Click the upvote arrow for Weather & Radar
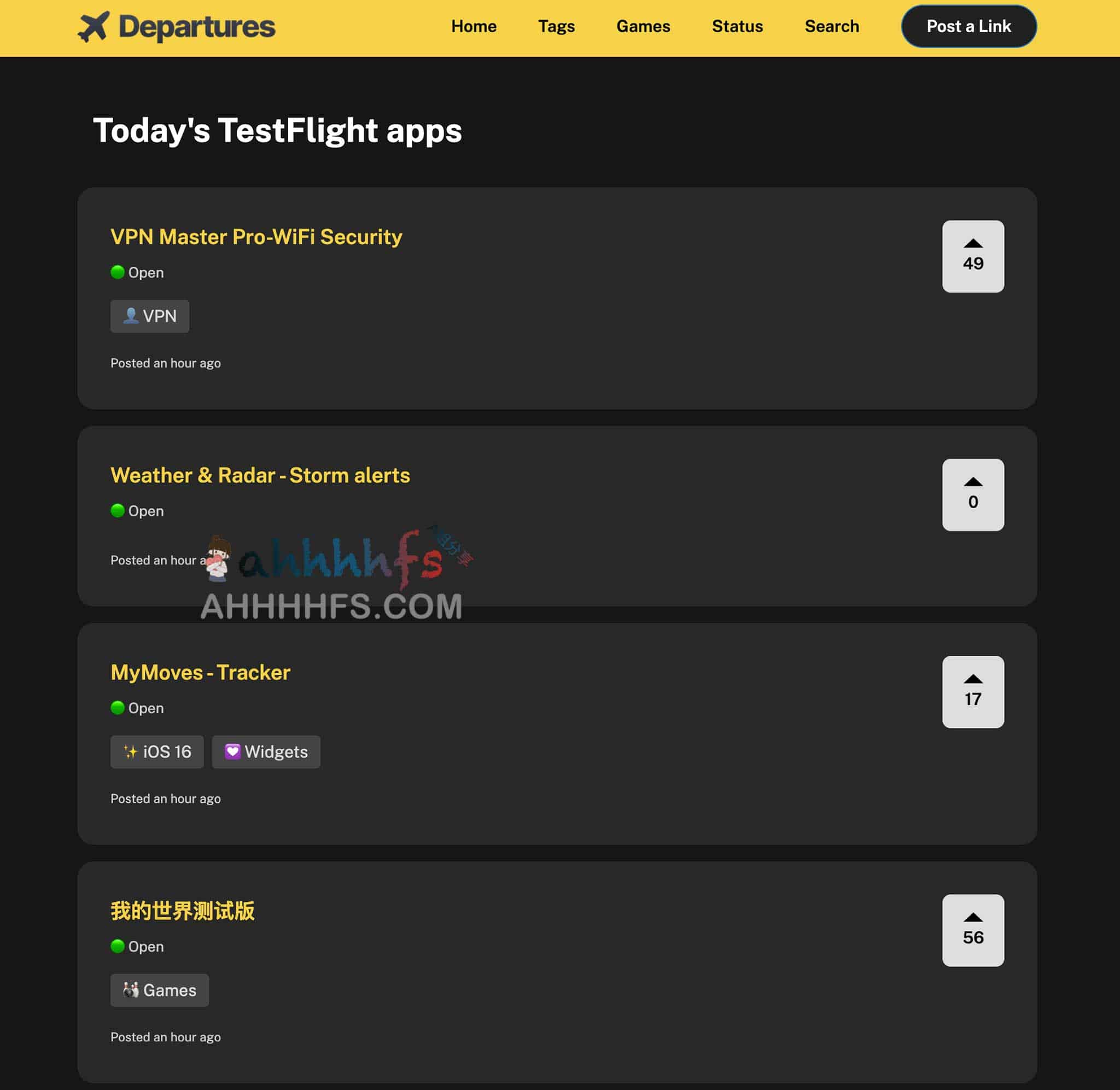 click(x=972, y=482)
